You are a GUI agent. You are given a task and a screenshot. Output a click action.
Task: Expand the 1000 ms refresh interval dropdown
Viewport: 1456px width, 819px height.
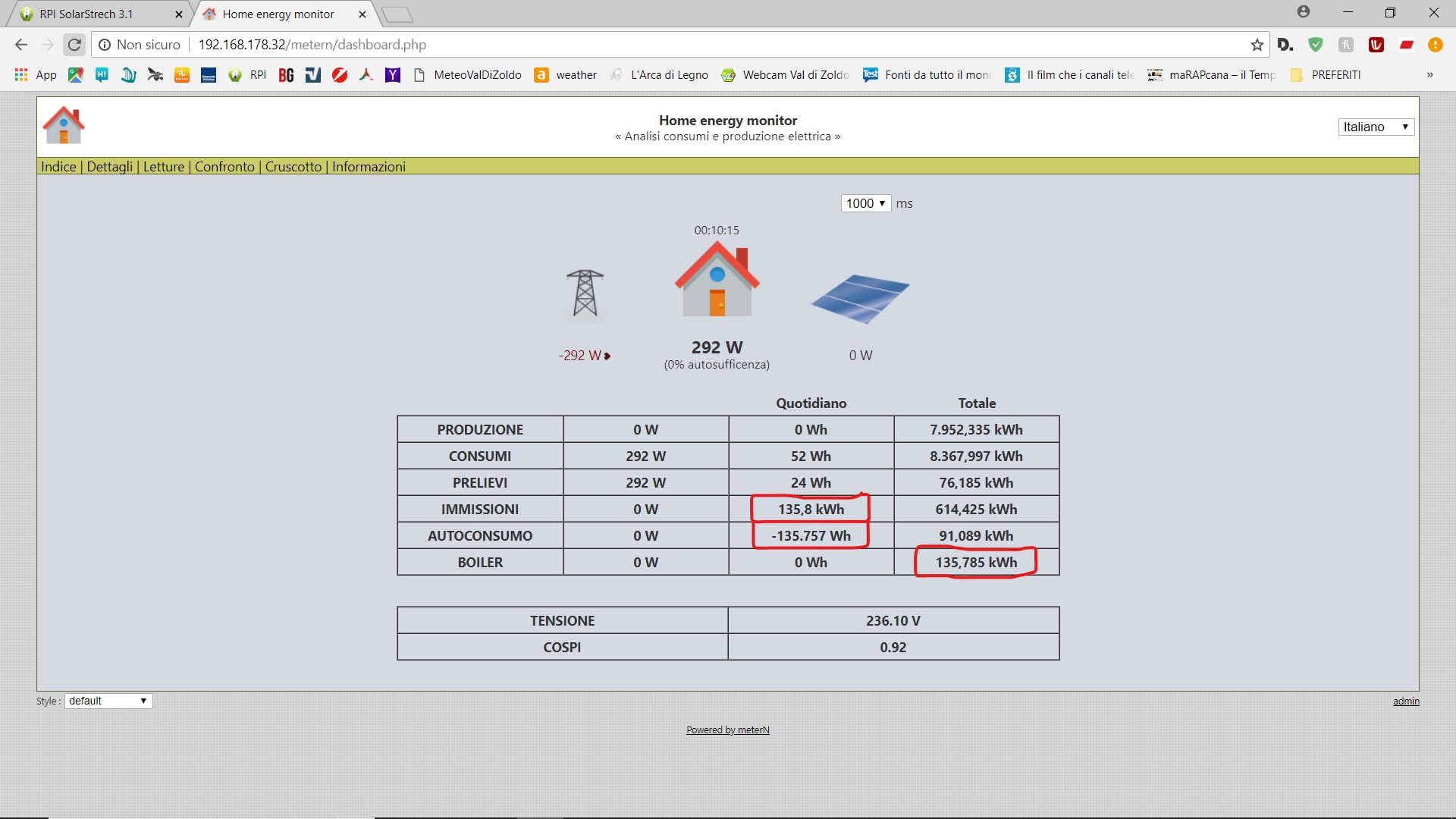click(865, 203)
